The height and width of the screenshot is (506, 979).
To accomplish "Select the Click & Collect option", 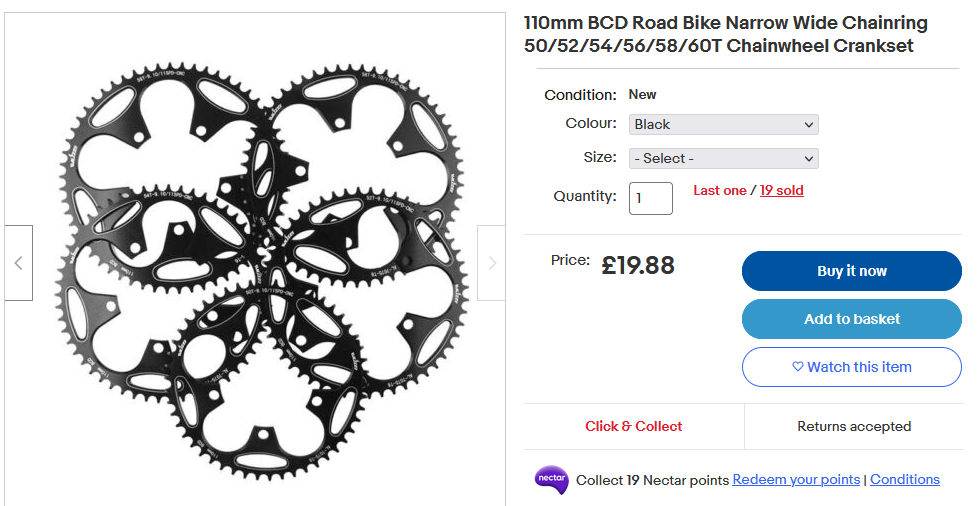I will point(634,426).
